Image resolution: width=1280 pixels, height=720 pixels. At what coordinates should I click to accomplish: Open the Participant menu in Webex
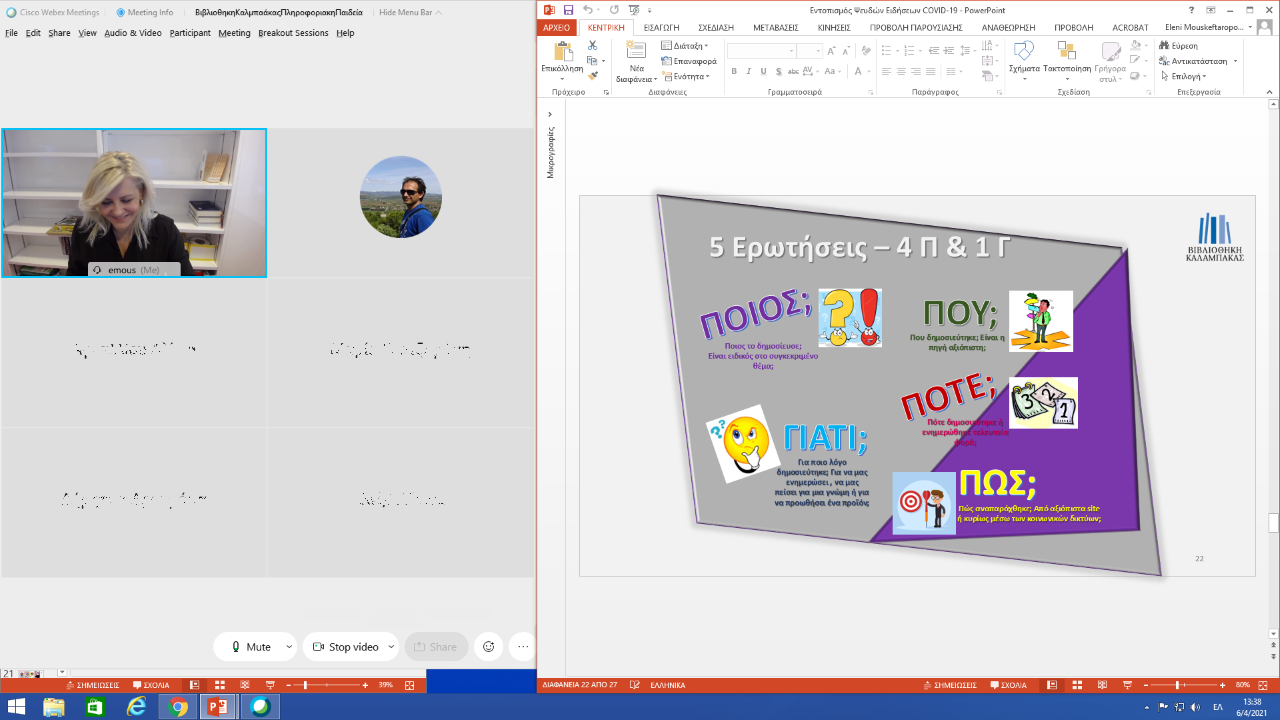tap(190, 33)
